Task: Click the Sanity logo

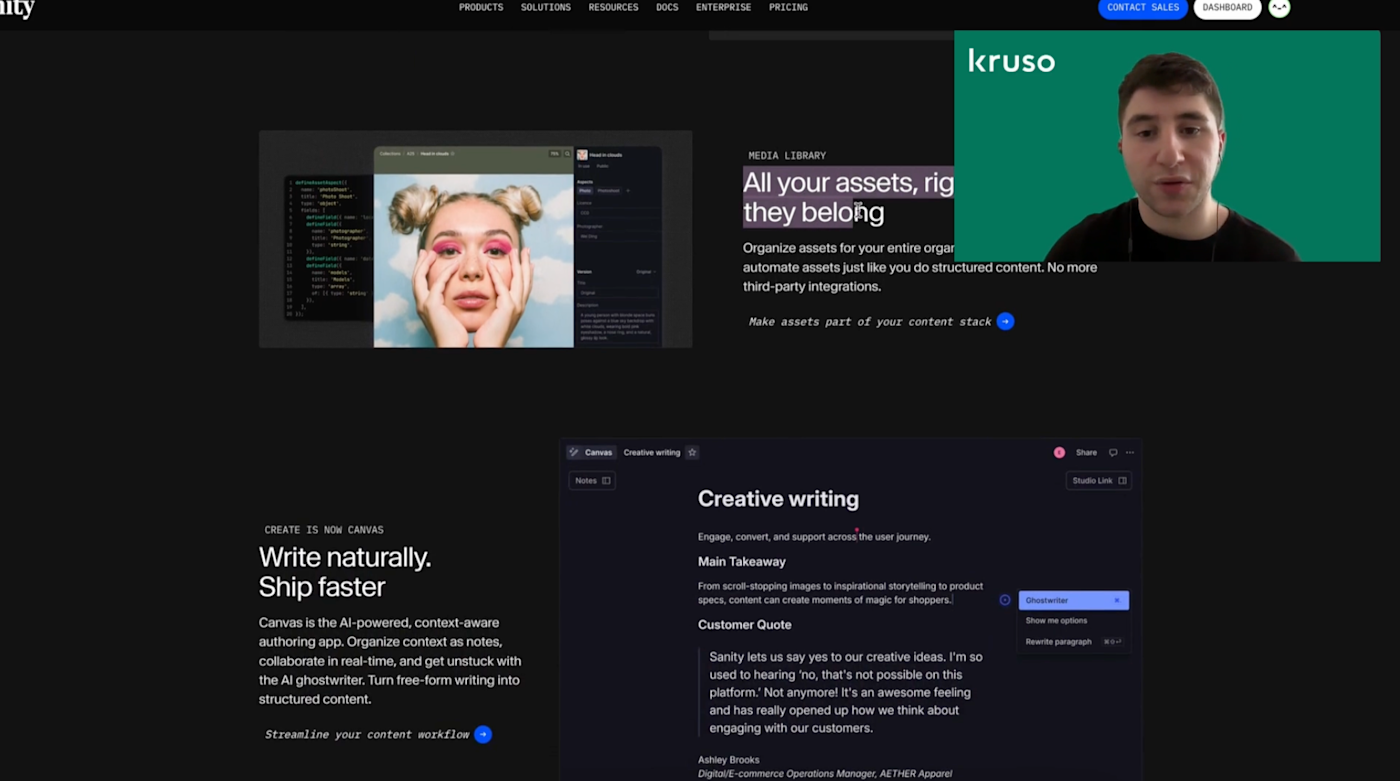Action: (17, 9)
